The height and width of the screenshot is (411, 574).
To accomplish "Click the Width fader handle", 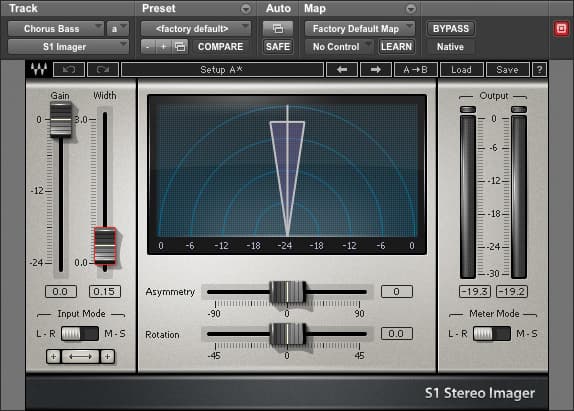I will coord(105,246).
